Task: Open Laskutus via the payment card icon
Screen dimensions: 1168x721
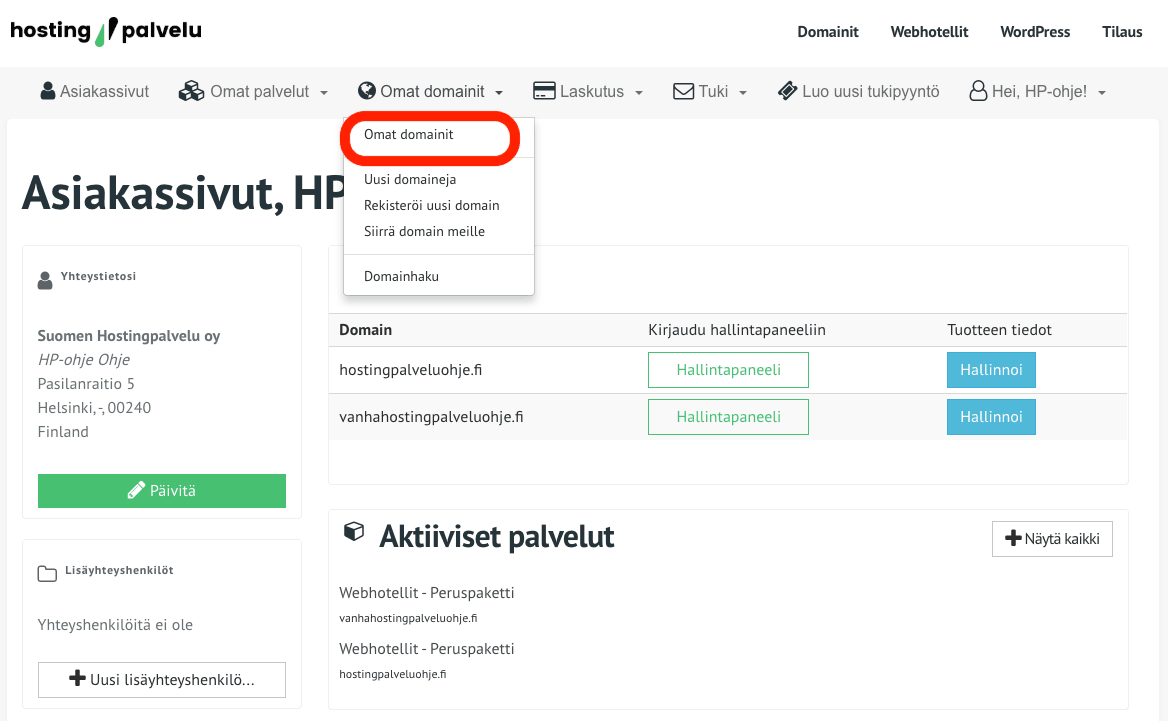Action: (x=542, y=90)
